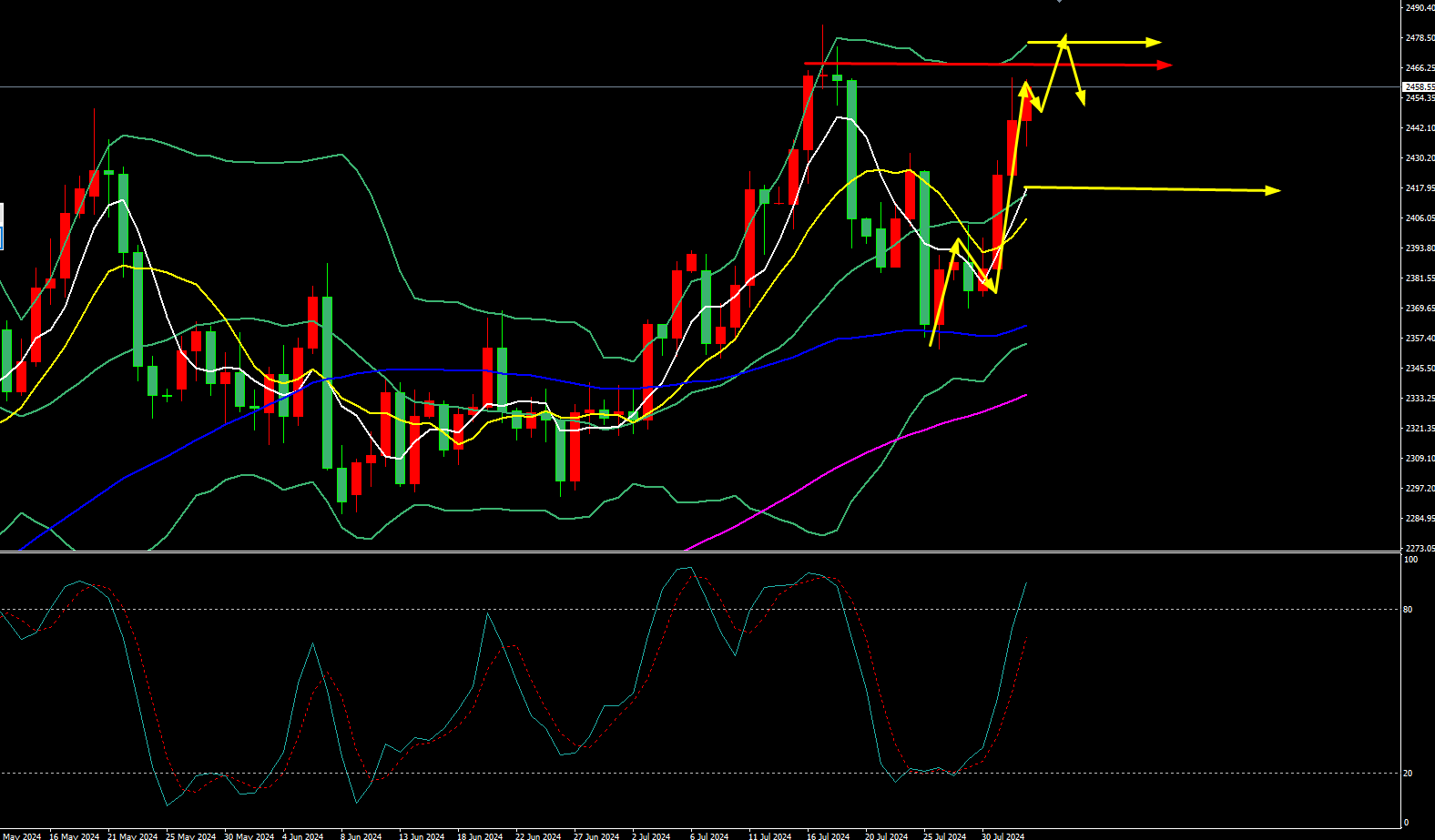Click the 2490.40 price axis label
The height and width of the screenshot is (840, 1435).
[x=1420, y=8]
